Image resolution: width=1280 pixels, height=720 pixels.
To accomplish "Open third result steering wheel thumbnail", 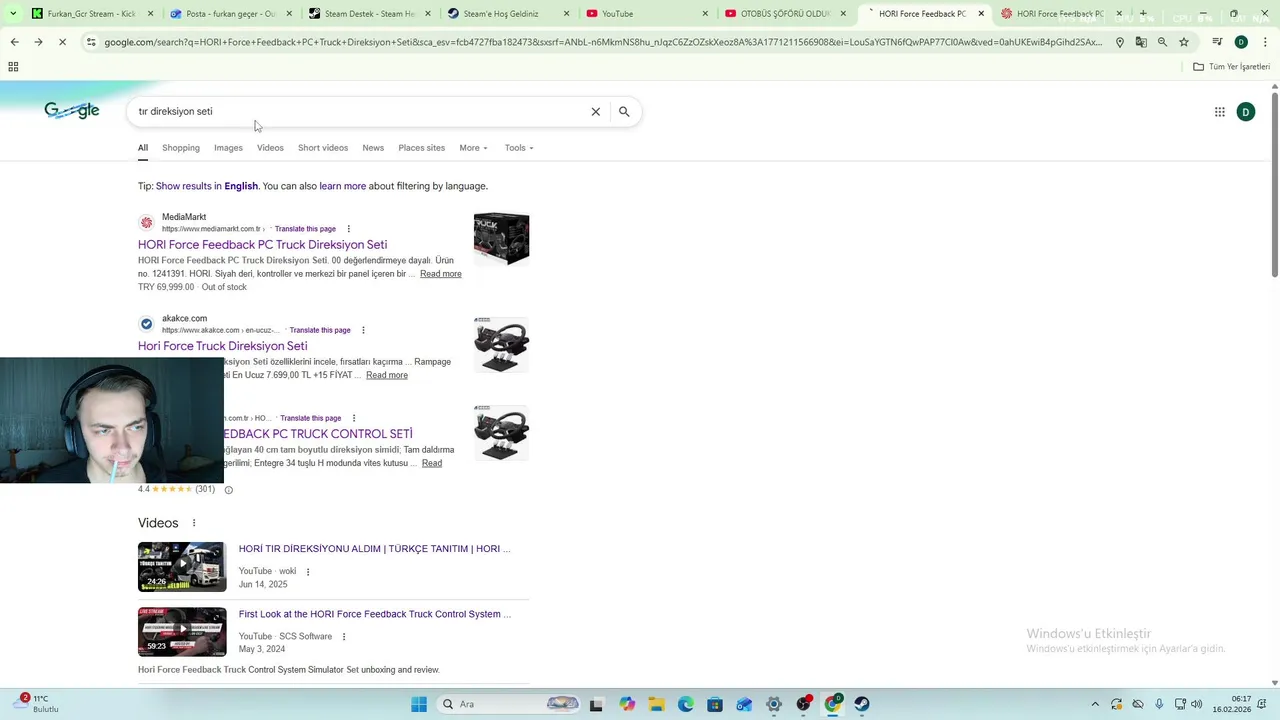I will 501,433.
